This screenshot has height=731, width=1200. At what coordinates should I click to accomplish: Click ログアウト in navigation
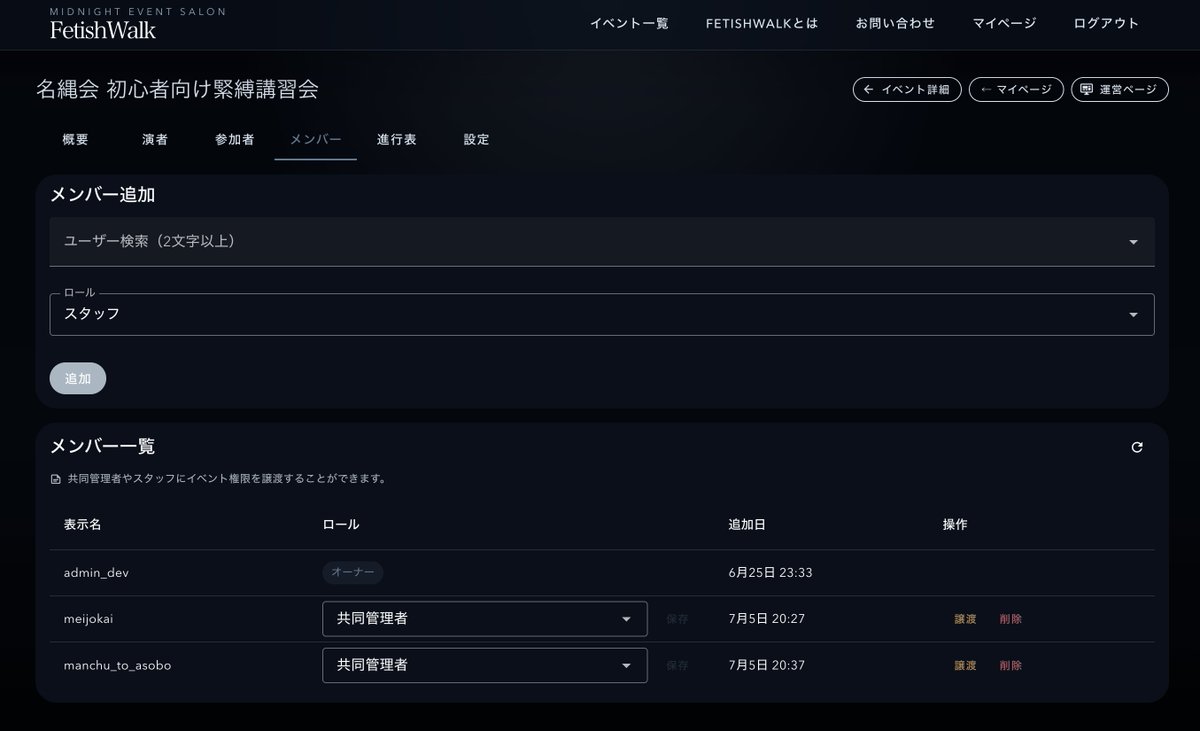pyautogui.click(x=1106, y=24)
